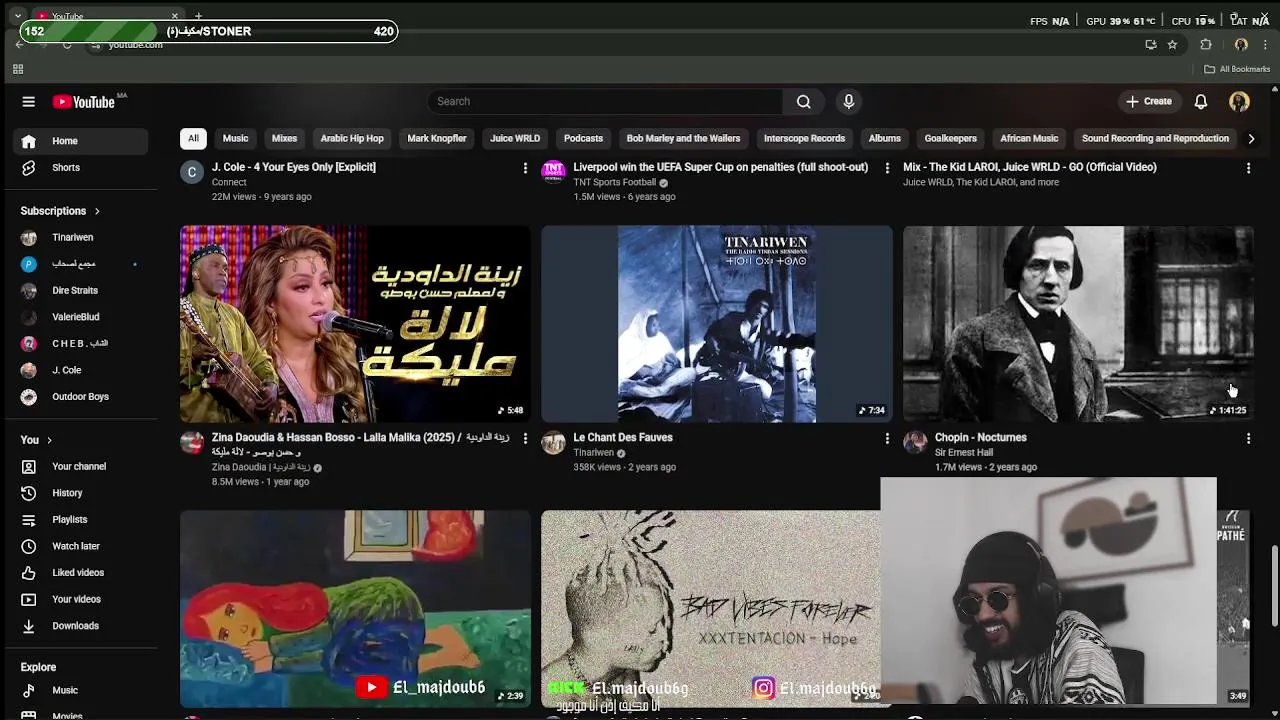This screenshot has height=720, width=1280.
Task: Open options for Liverpool UEFA Super Cup video
Action: (x=886, y=168)
